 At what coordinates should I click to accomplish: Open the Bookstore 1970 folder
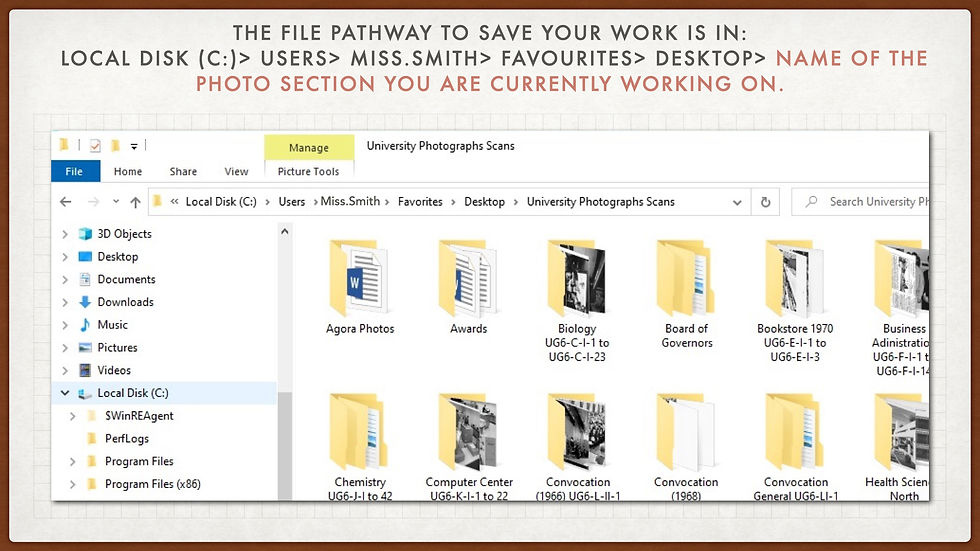(x=795, y=300)
